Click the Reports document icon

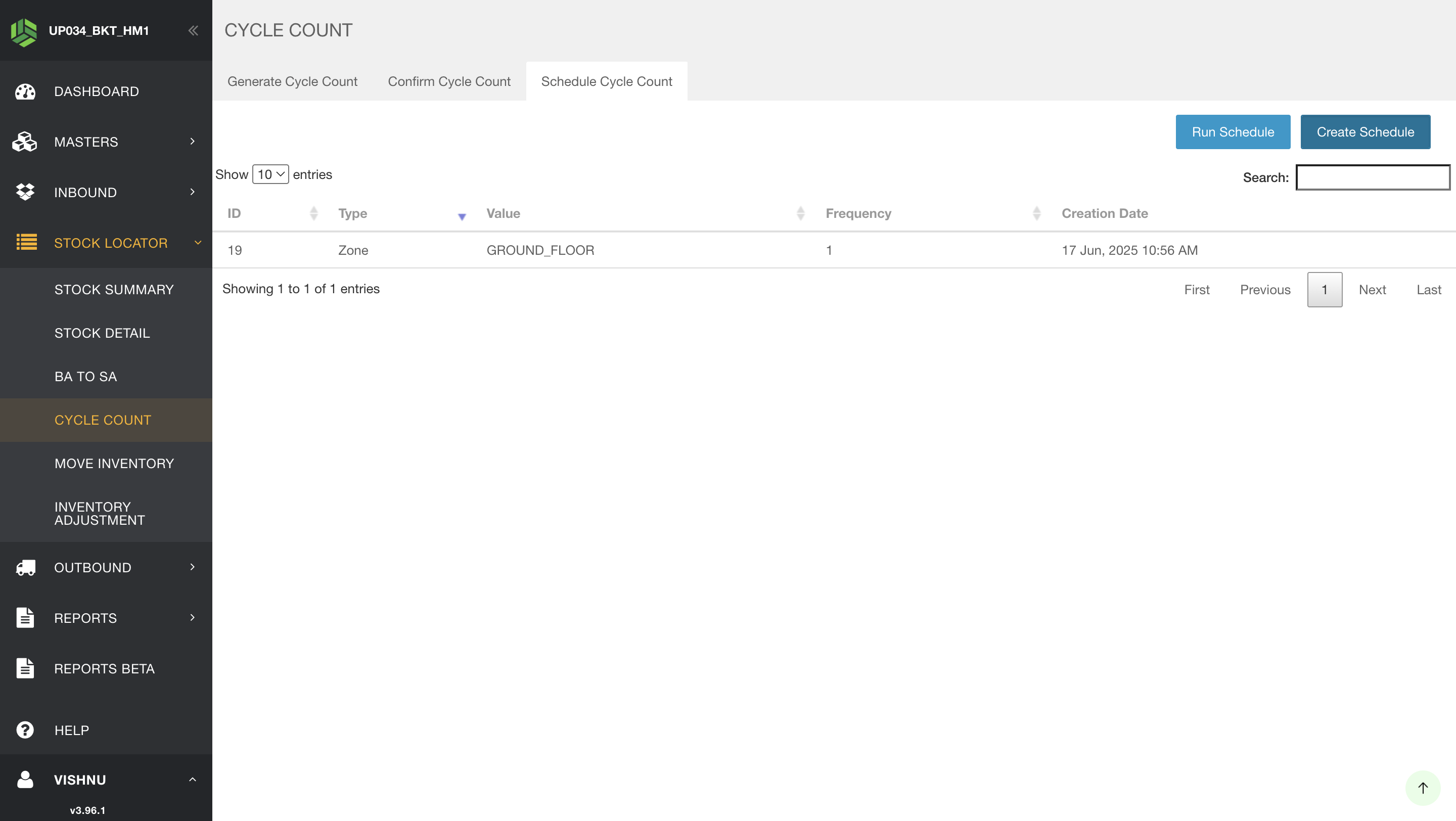[25, 618]
